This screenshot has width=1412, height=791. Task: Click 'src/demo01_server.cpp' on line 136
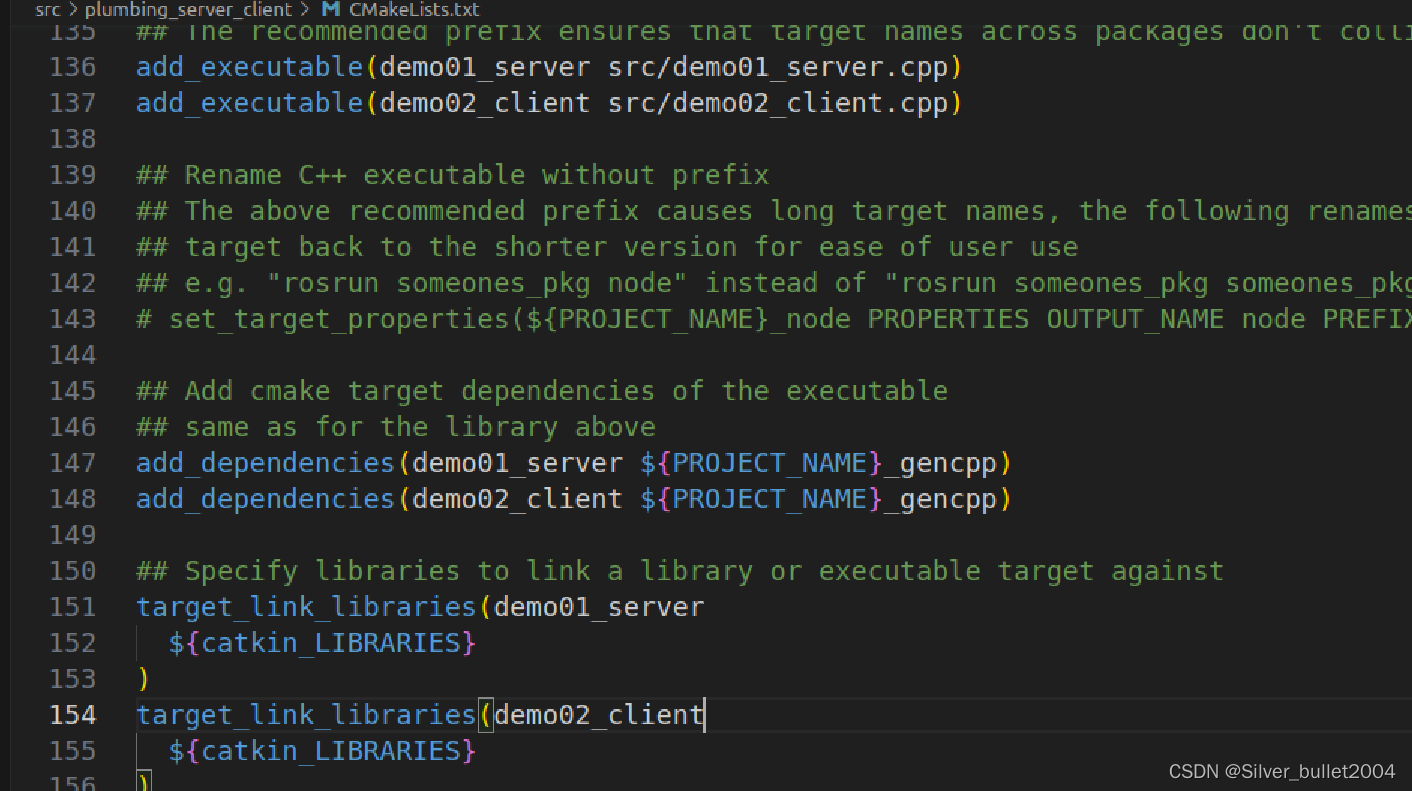(x=778, y=67)
